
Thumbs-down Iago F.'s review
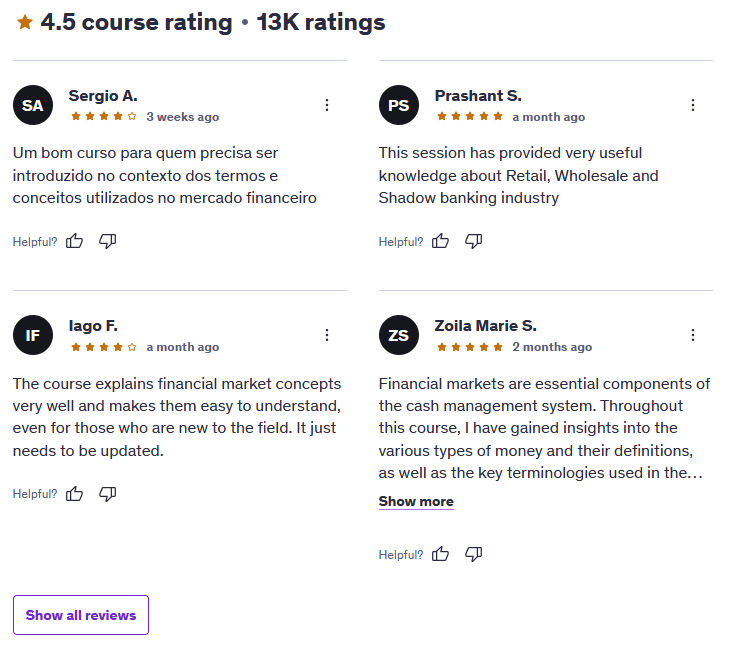pos(108,494)
